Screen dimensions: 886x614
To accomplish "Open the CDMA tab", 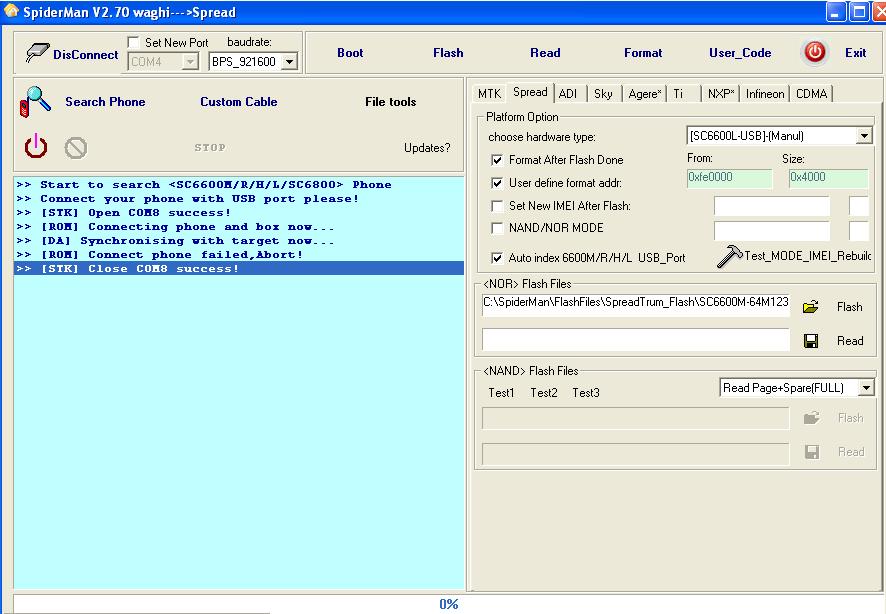I will tap(811, 94).
